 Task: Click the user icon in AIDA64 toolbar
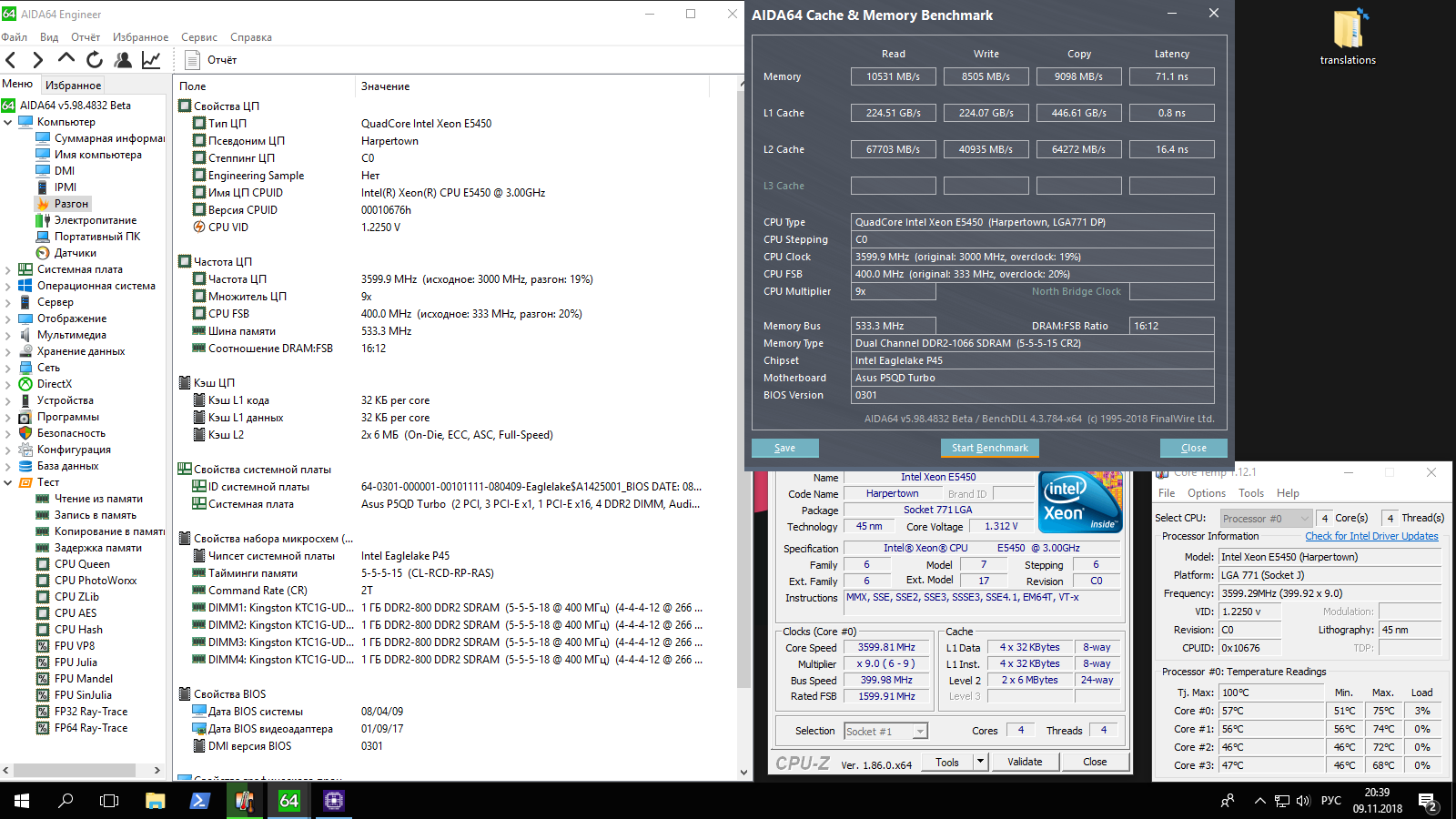pyautogui.click(x=123, y=60)
